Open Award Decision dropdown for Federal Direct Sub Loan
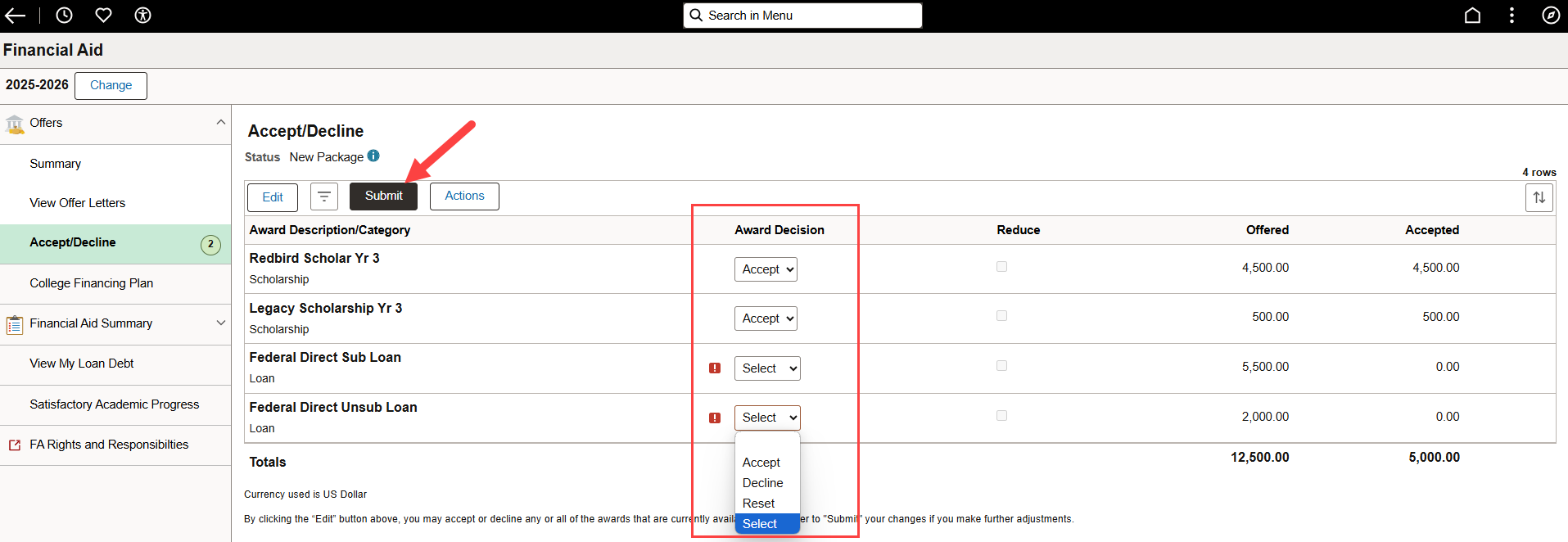The height and width of the screenshot is (542, 1568). pyautogui.click(x=767, y=368)
